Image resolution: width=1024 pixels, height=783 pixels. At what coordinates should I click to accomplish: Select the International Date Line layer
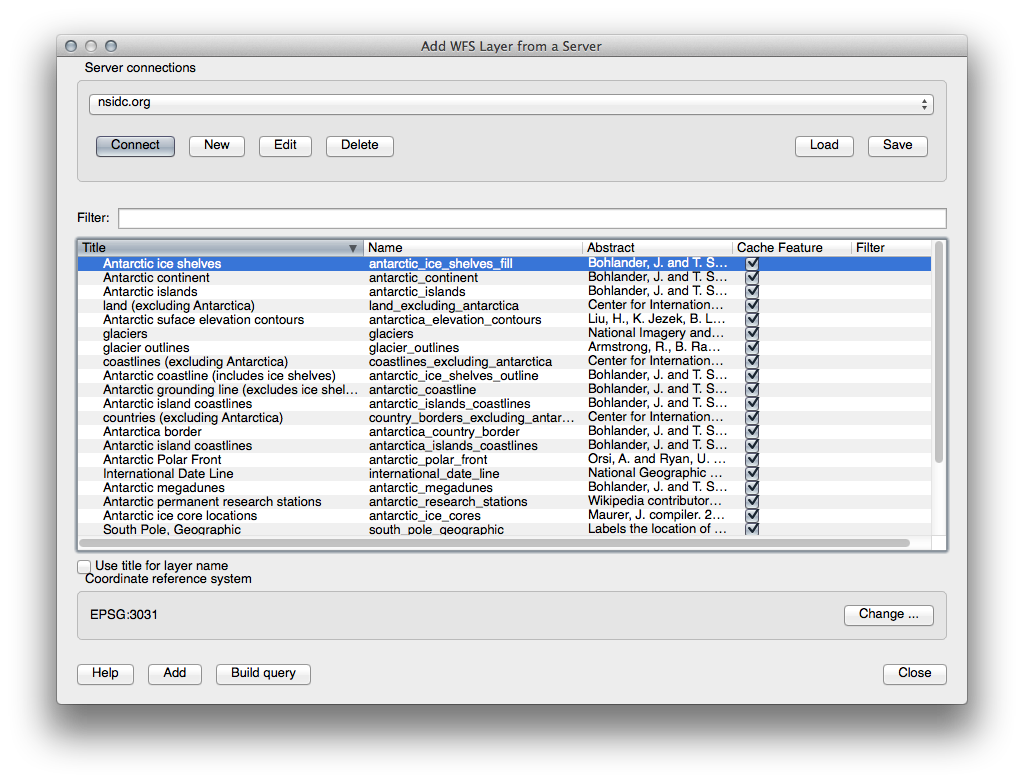pyautogui.click(x=168, y=474)
